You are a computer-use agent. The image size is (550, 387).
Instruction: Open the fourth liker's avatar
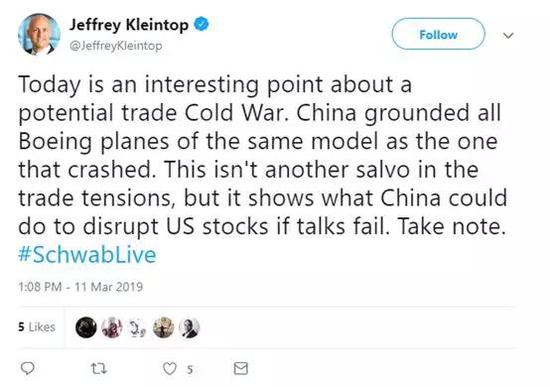tap(163, 327)
